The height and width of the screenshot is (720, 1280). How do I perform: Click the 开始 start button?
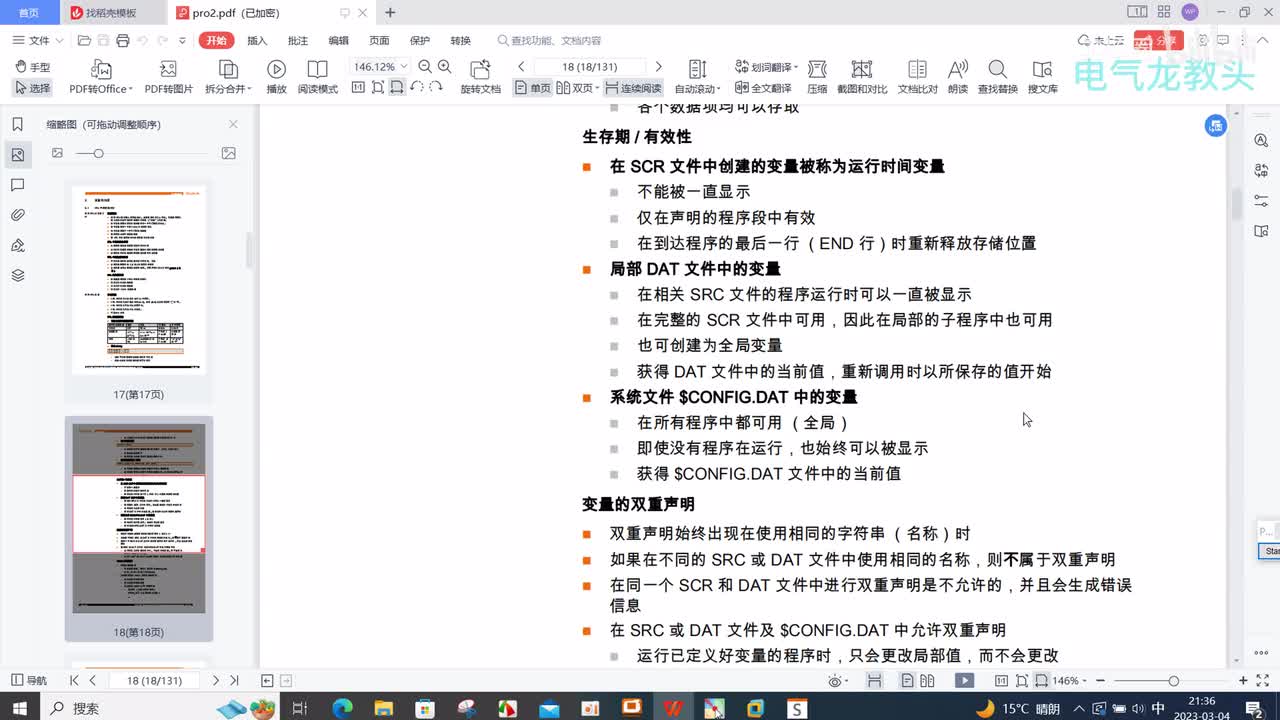click(215, 41)
